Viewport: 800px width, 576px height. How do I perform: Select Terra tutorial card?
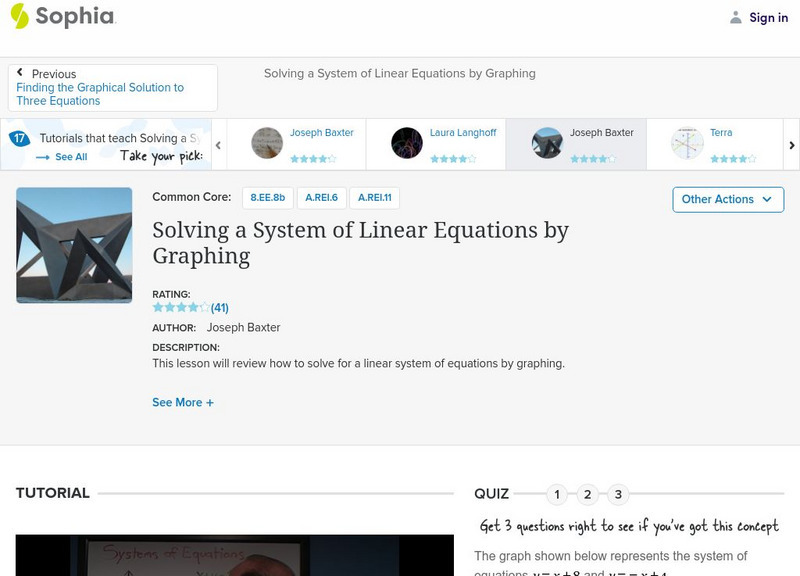(715, 145)
